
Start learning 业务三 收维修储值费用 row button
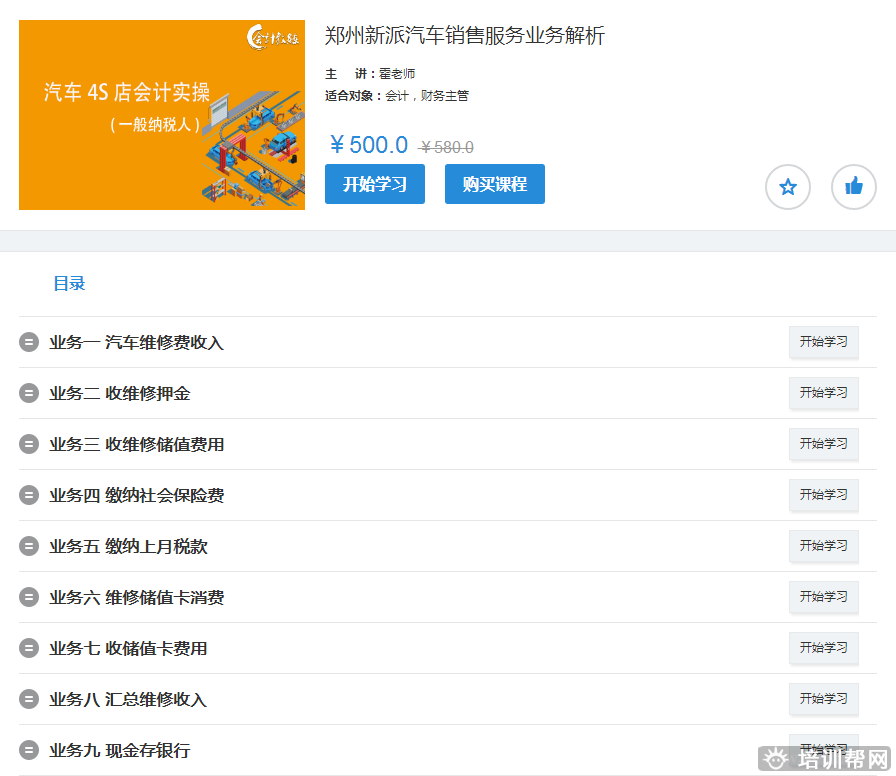click(823, 443)
